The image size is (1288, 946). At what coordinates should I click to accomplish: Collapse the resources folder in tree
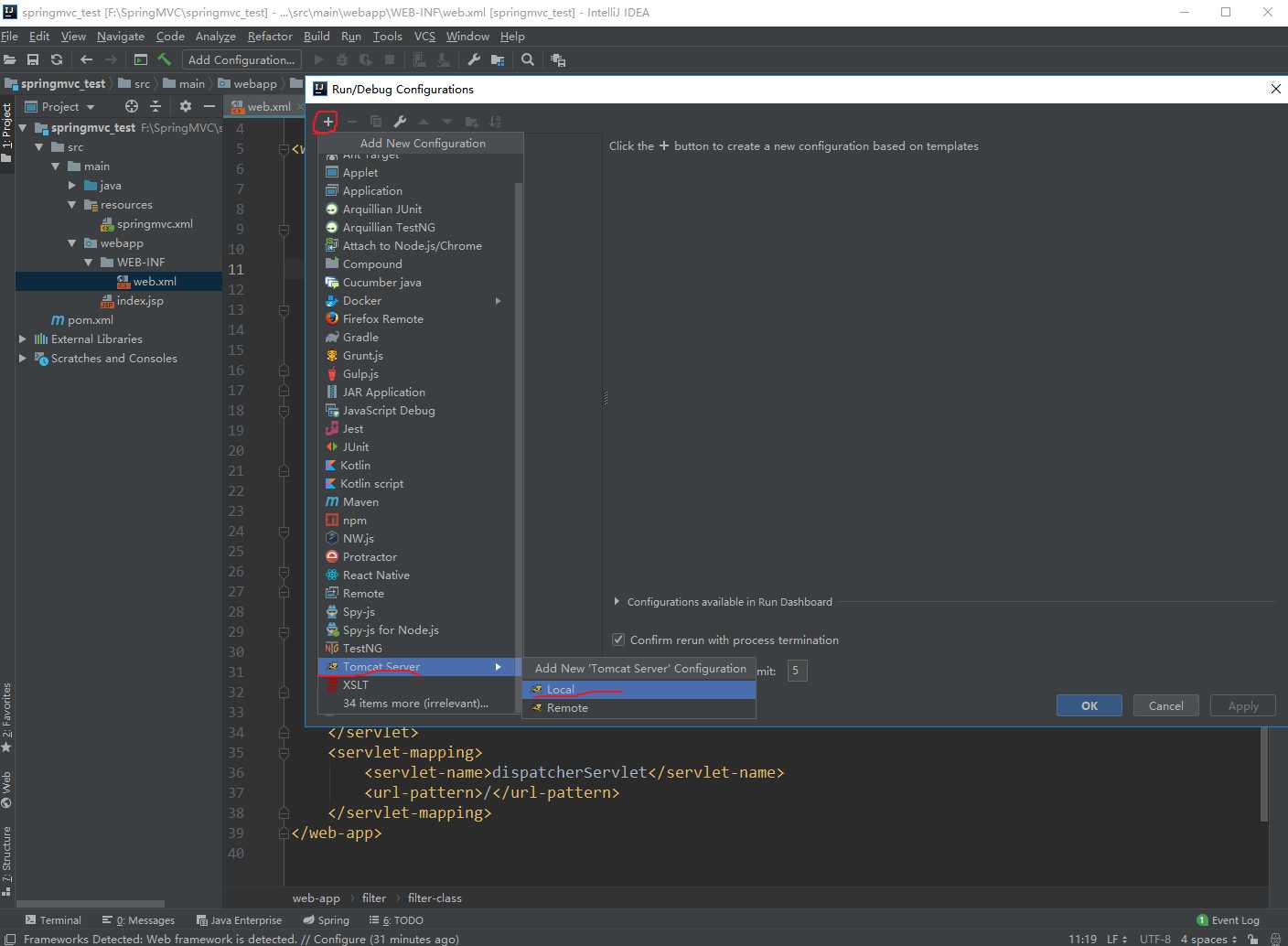coord(72,205)
